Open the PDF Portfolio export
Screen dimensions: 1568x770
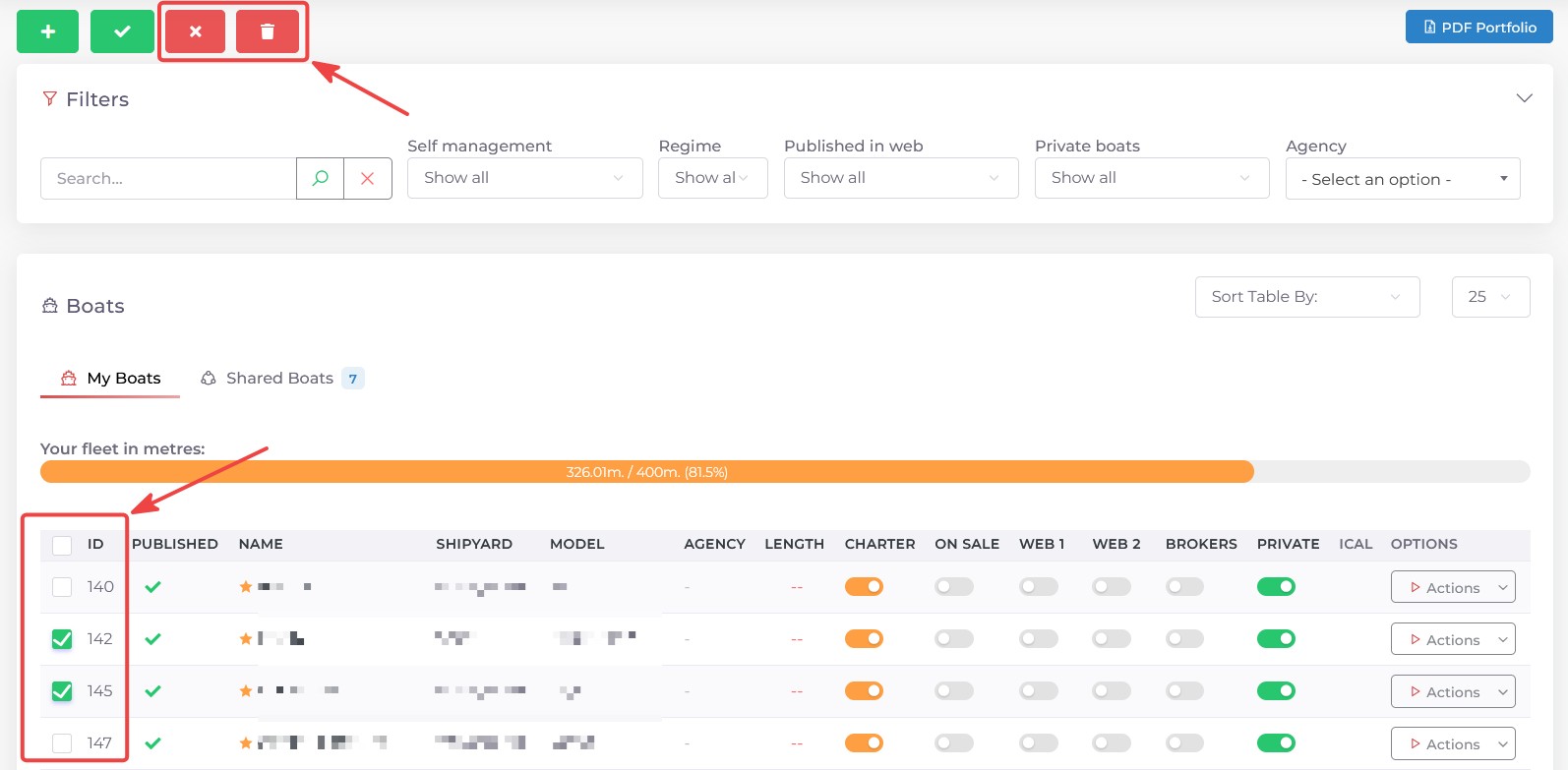point(1478,28)
